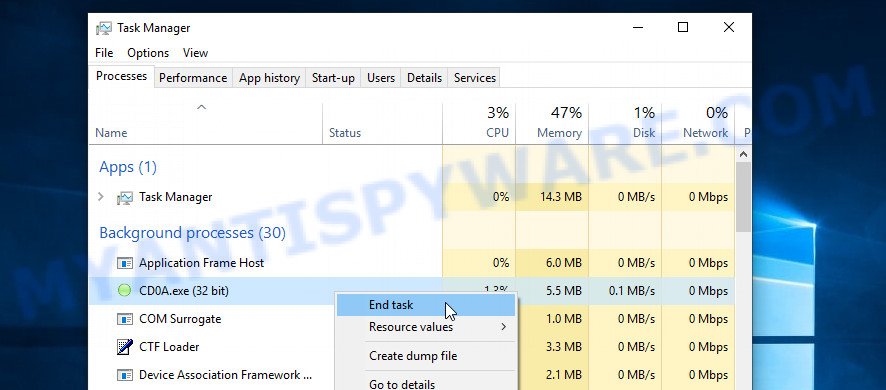This screenshot has width=886, height=390.
Task: Click the Application Frame Host process icon
Action: [124, 263]
